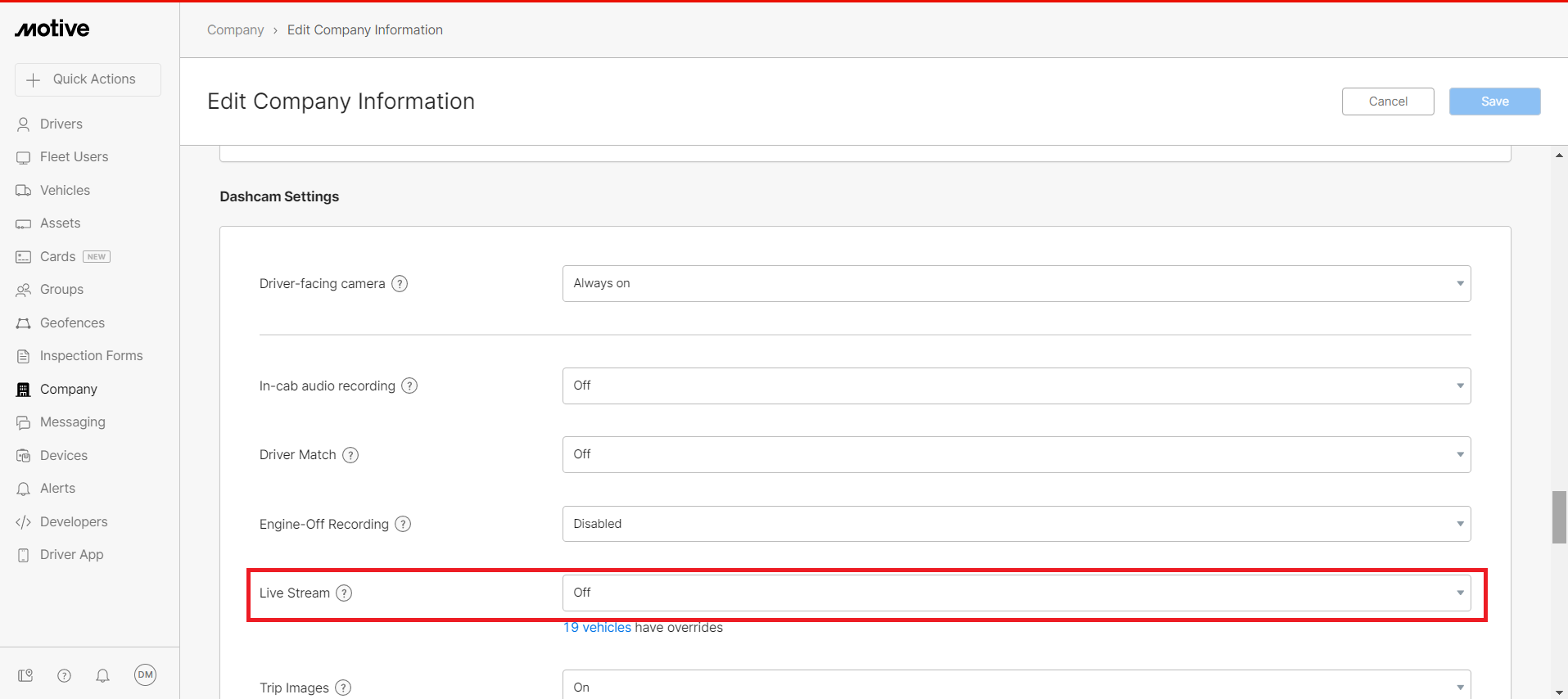
Task: Open the 19 vehicles overrides link
Action: 597,628
